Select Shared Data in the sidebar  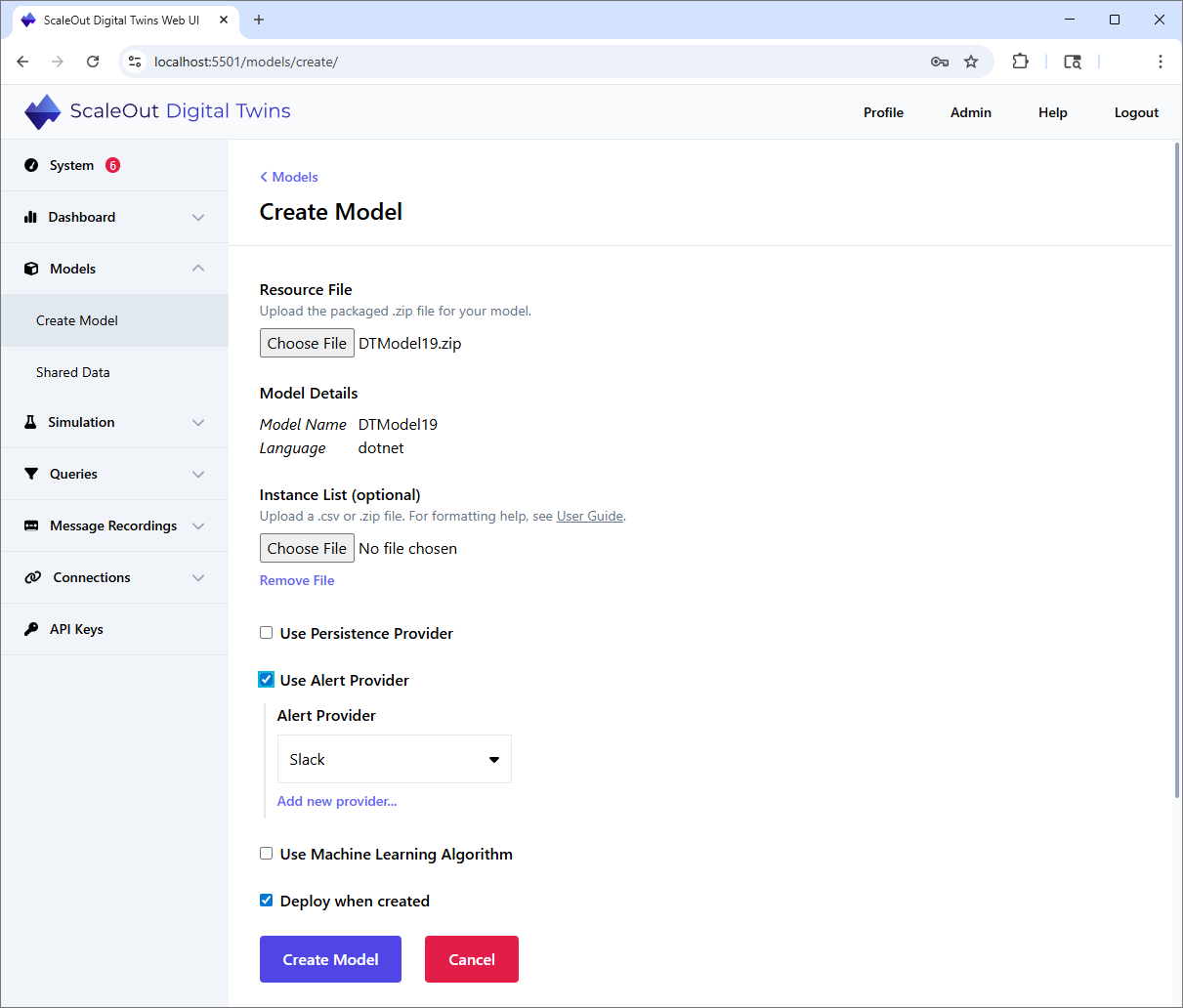tap(114, 372)
